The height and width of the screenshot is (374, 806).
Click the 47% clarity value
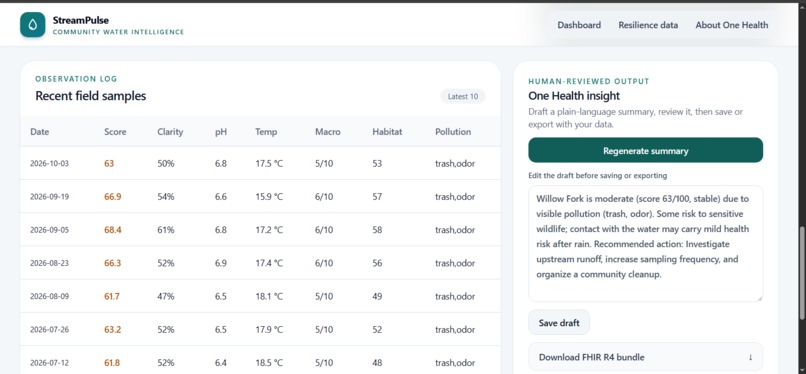[x=166, y=296]
